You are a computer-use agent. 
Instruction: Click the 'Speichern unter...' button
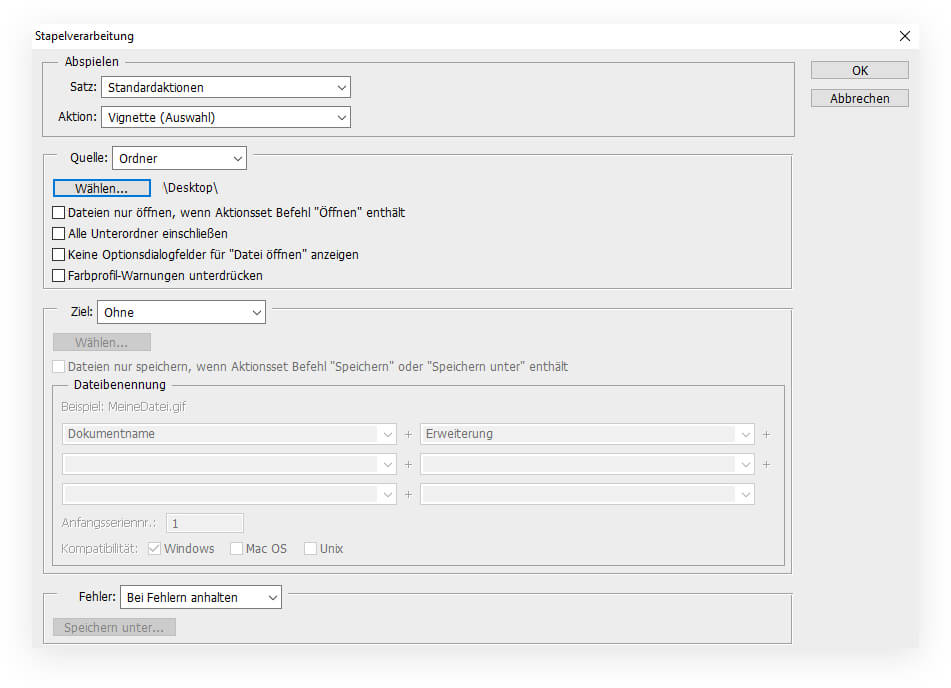[114, 628]
